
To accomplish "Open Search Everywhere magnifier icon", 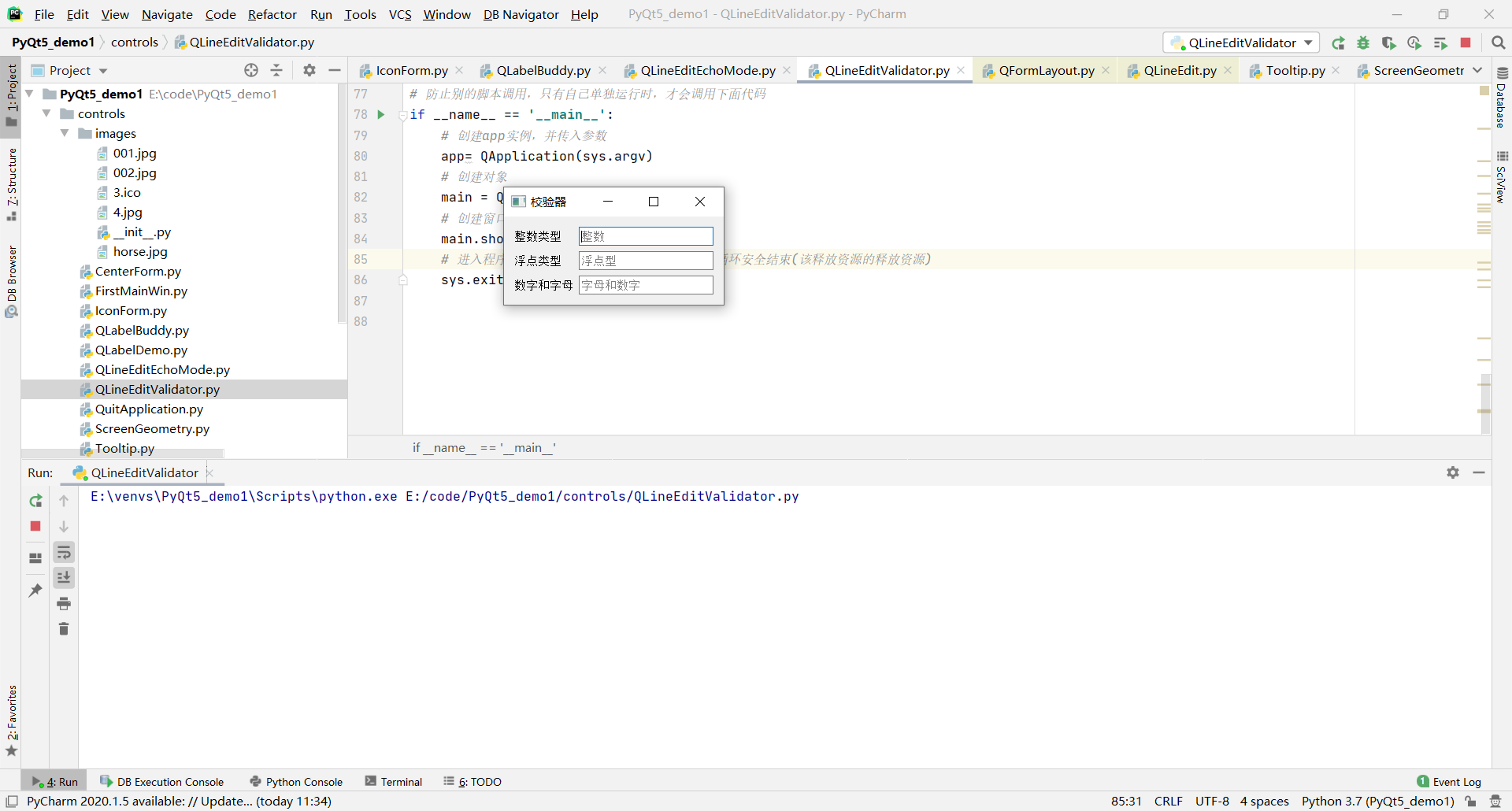I will coord(1498,43).
